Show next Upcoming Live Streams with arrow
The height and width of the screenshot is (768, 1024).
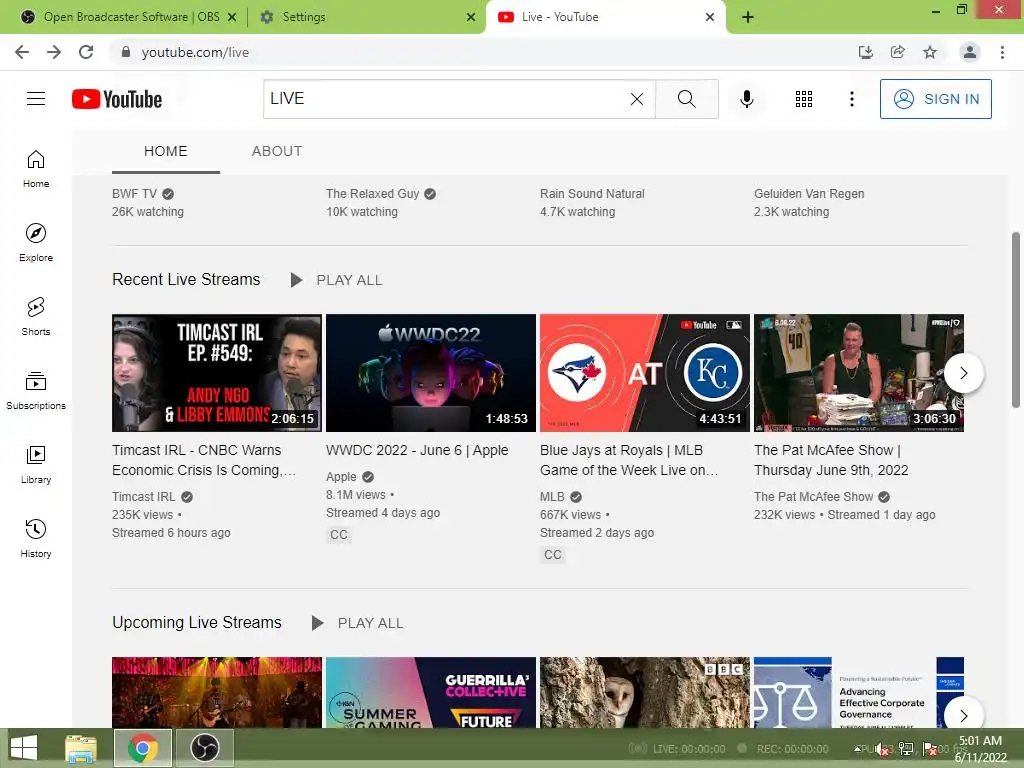click(x=963, y=715)
